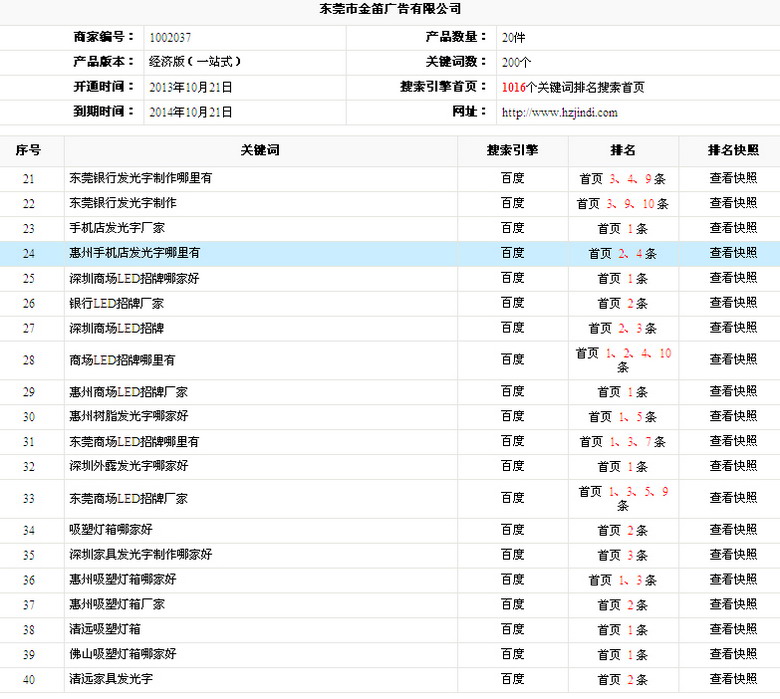The image size is (780, 699).
Task: Click ranking 首页 3、4、9条 in row 21
Action: click(623, 179)
